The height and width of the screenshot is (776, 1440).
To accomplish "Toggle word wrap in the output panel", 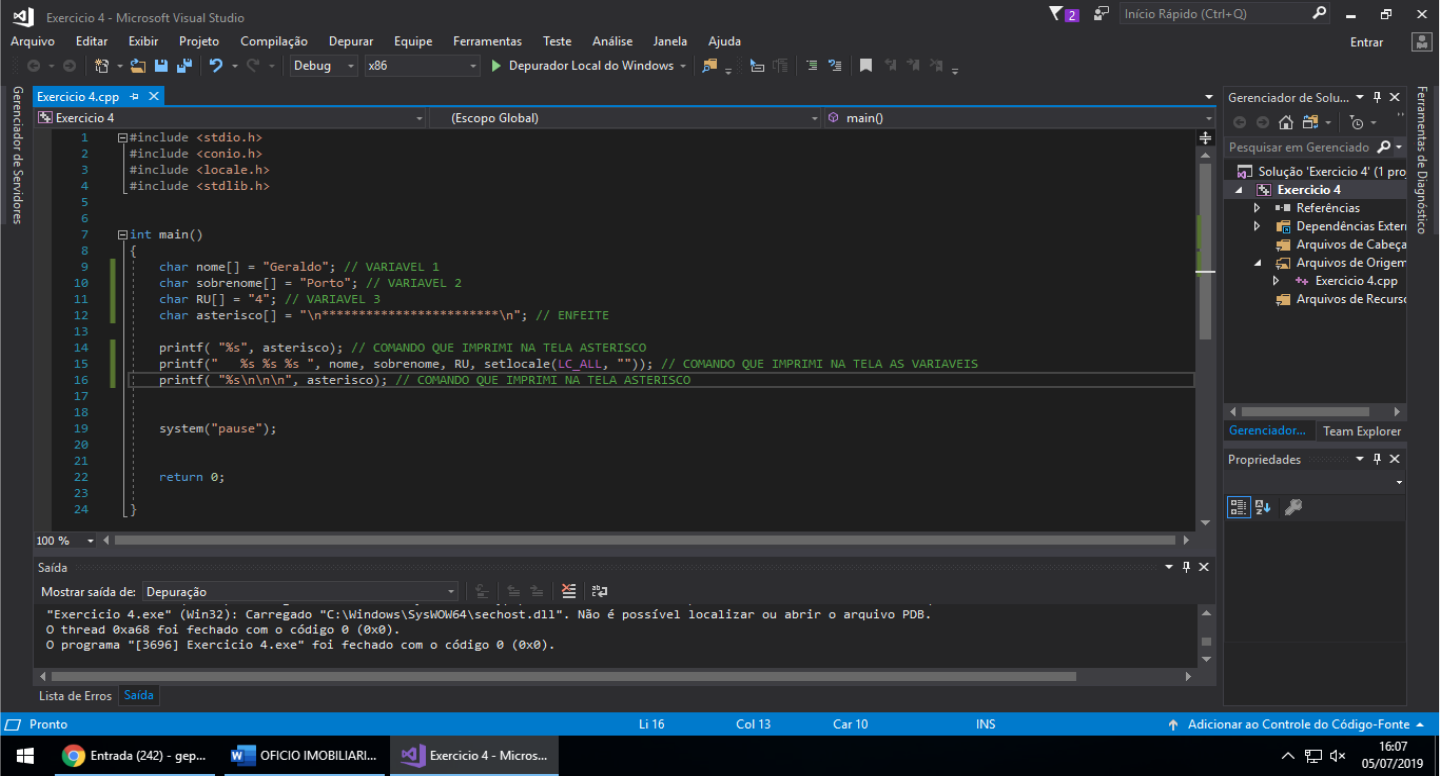I will pyautogui.click(x=600, y=591).
